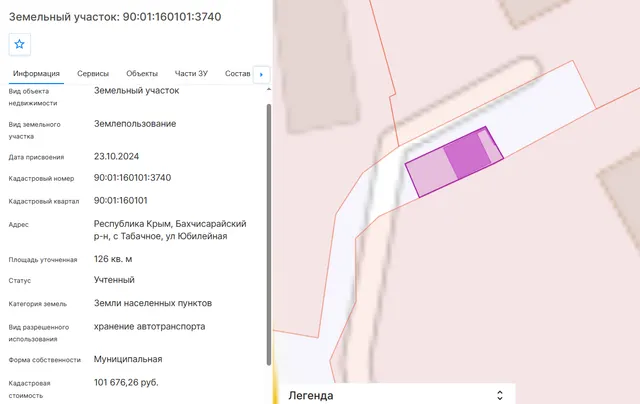Click the Земельный участок object type value

point(137,91)
